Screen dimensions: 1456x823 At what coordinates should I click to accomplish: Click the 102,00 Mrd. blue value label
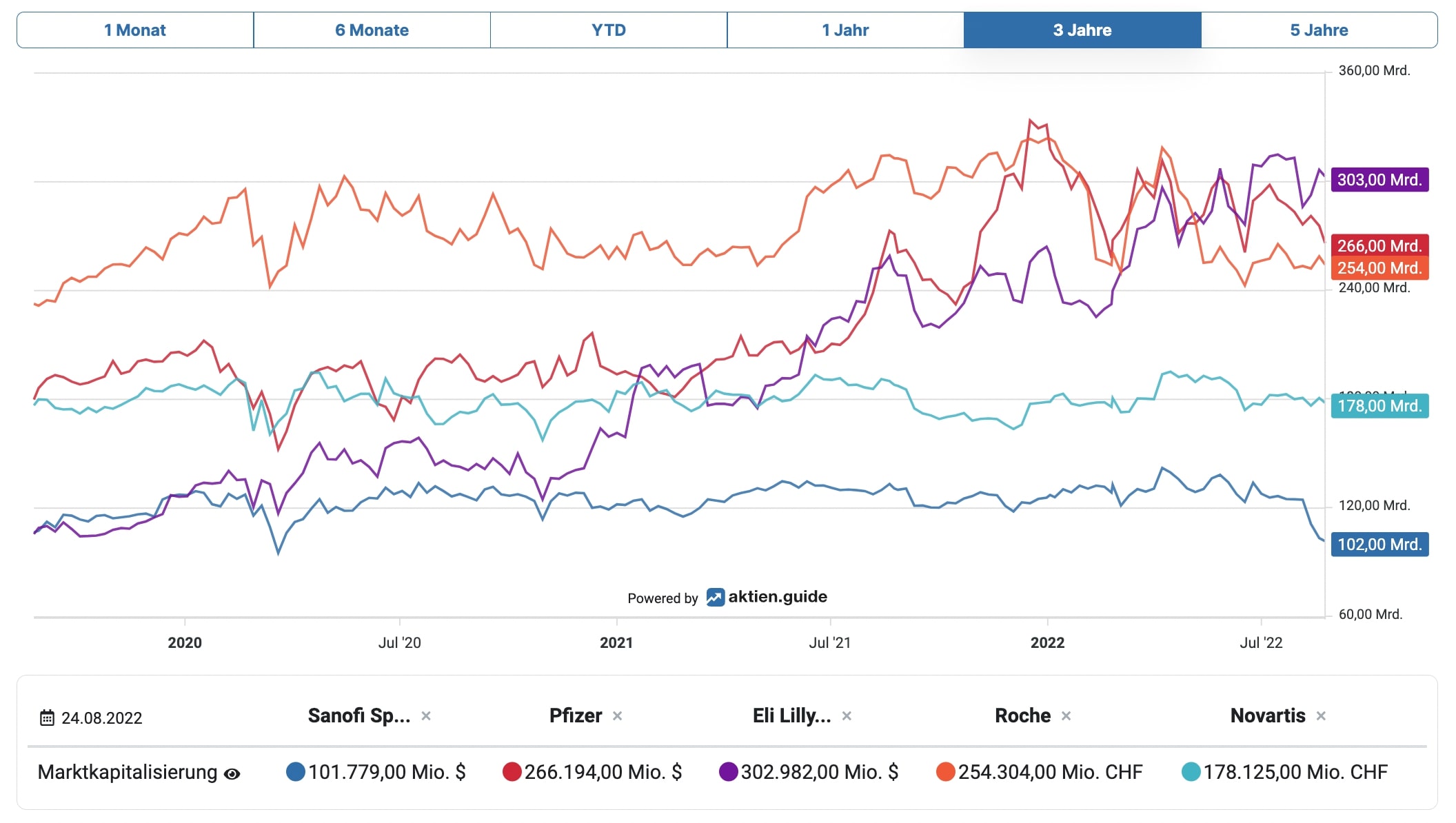tap(1380, 545)
